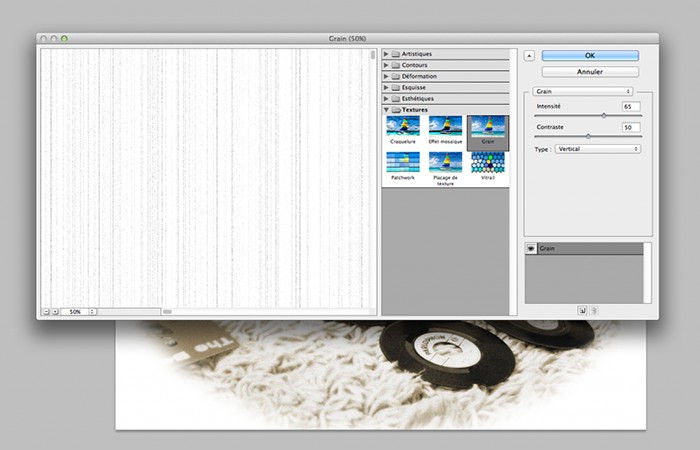Click the Esquisse folder icon
Screen dimensions: 700x450
point(396,88)
